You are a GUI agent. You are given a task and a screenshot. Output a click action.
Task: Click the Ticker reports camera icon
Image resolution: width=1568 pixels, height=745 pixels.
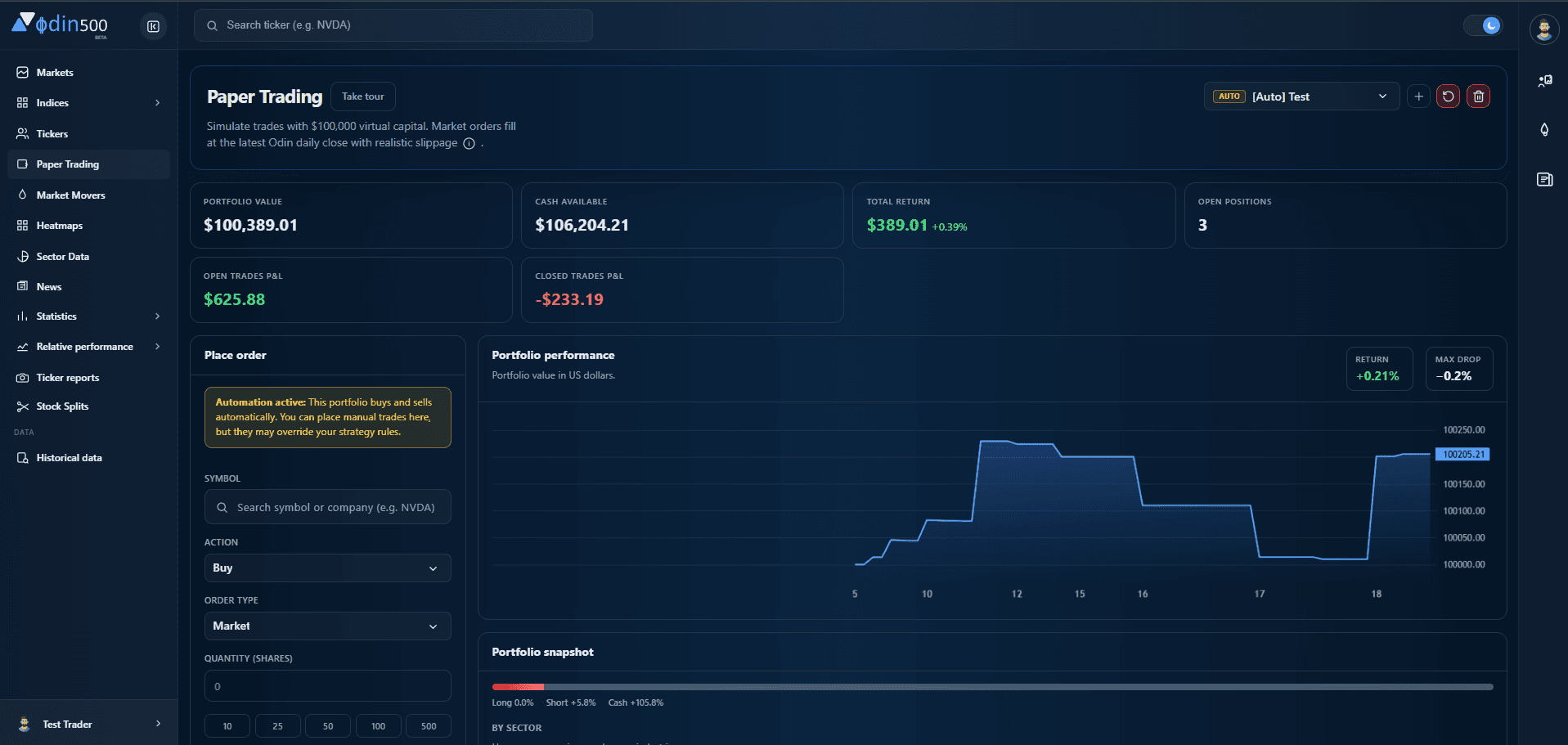coord(23,378)
